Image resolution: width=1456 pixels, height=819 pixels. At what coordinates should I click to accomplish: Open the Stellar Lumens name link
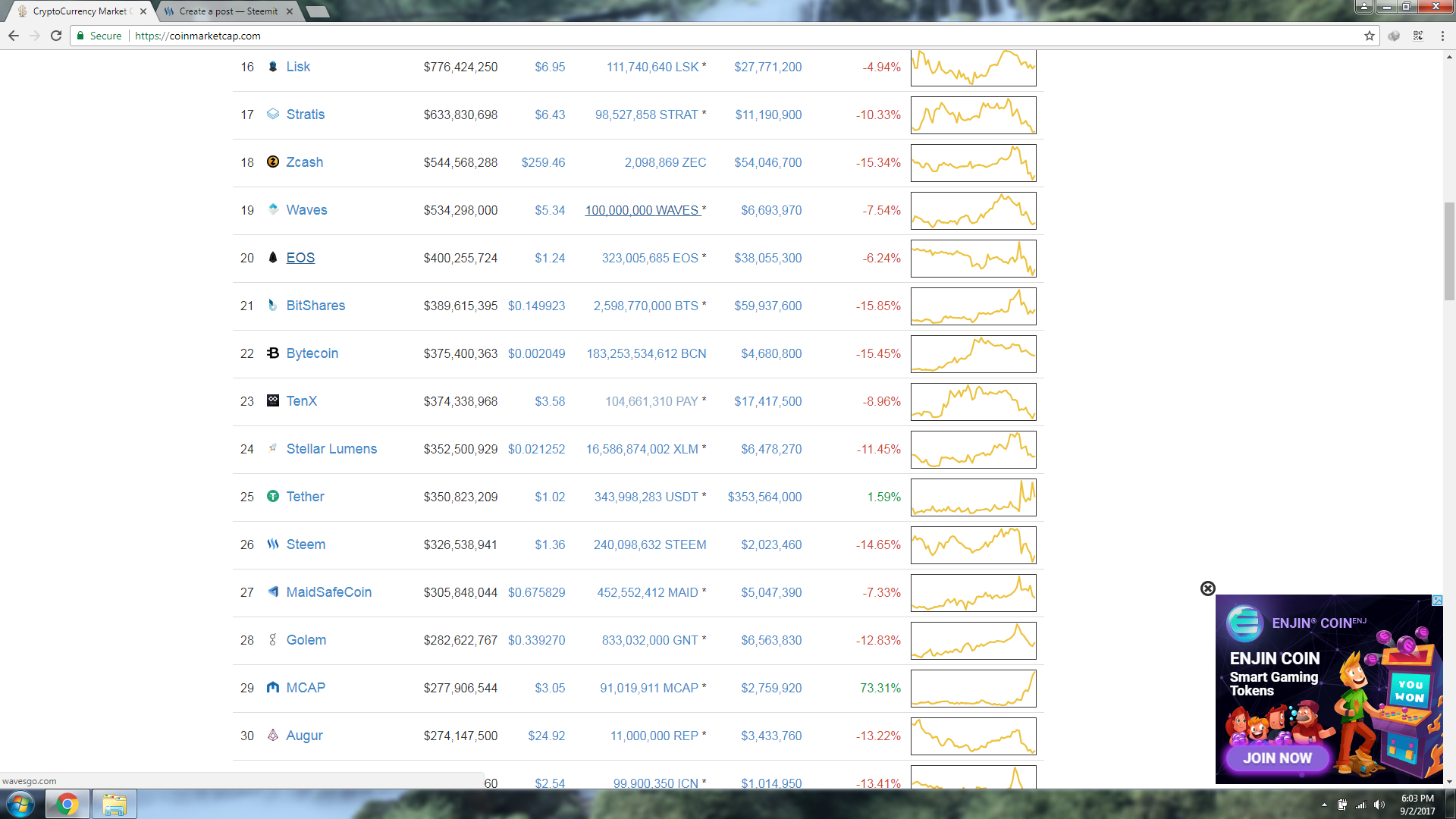tap(331, 449)
